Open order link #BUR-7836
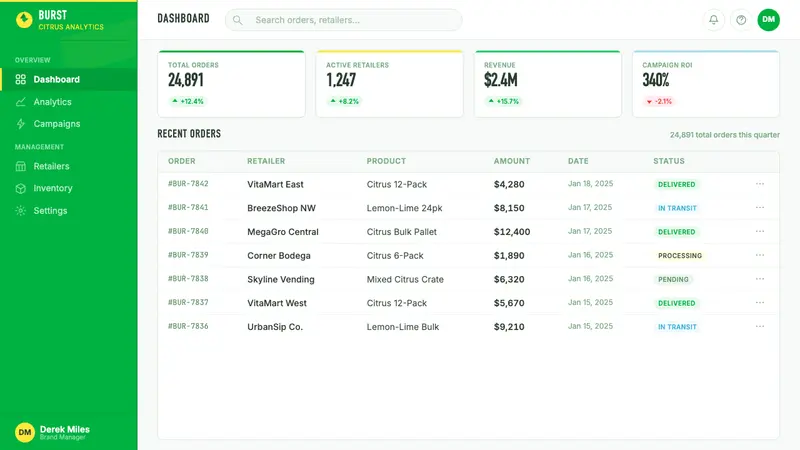800x450 pixels. pyautogui.click(x=188, y=326)
